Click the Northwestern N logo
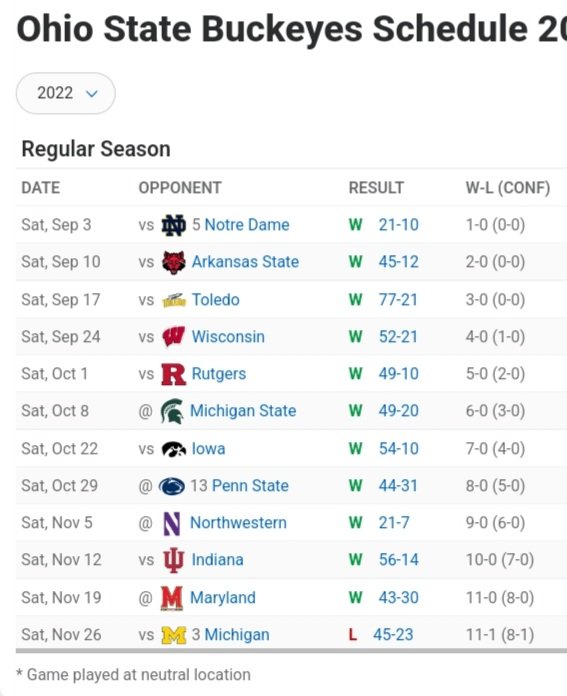Image resolution: width=567 pixels, height=696 pixels. pos(172,523)
